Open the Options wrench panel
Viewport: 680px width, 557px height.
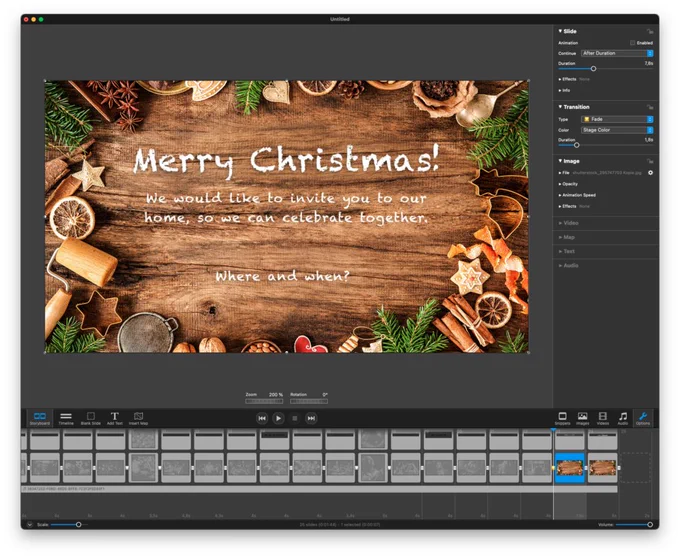click(643, 418)
